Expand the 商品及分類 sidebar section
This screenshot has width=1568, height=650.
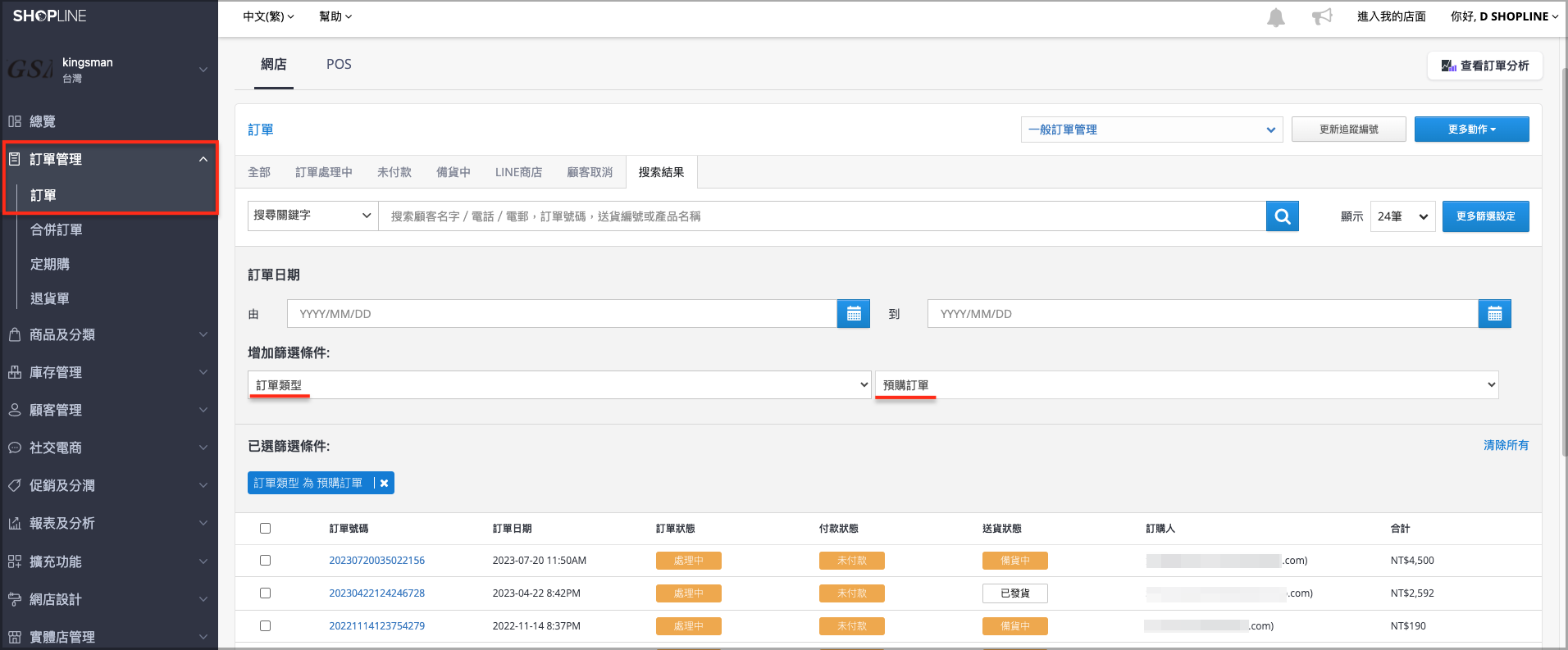point(203,334)
